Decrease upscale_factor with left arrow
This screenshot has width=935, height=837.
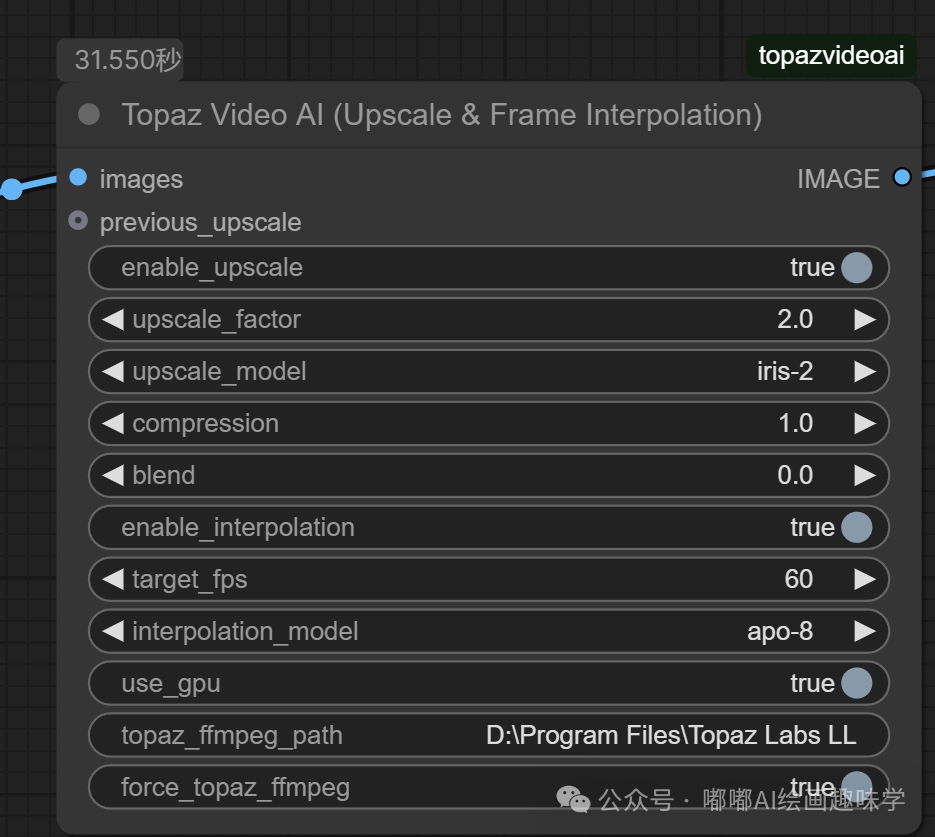[113, 320]
